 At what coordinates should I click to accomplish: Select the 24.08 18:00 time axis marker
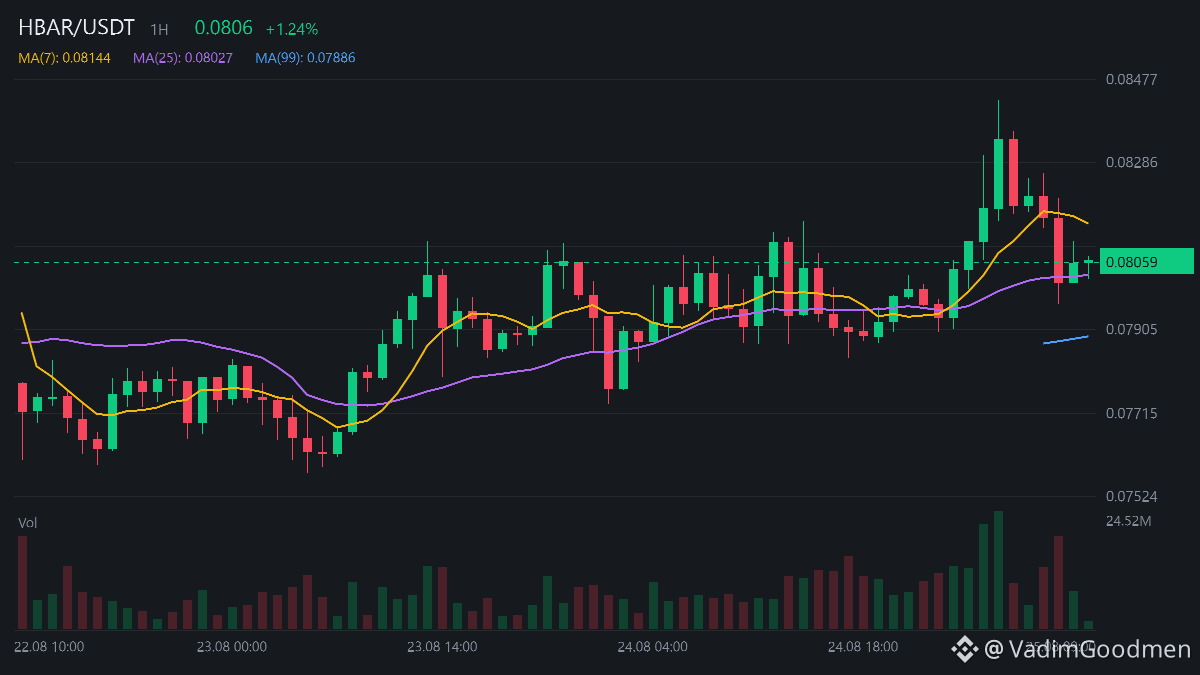click(863, 647)
